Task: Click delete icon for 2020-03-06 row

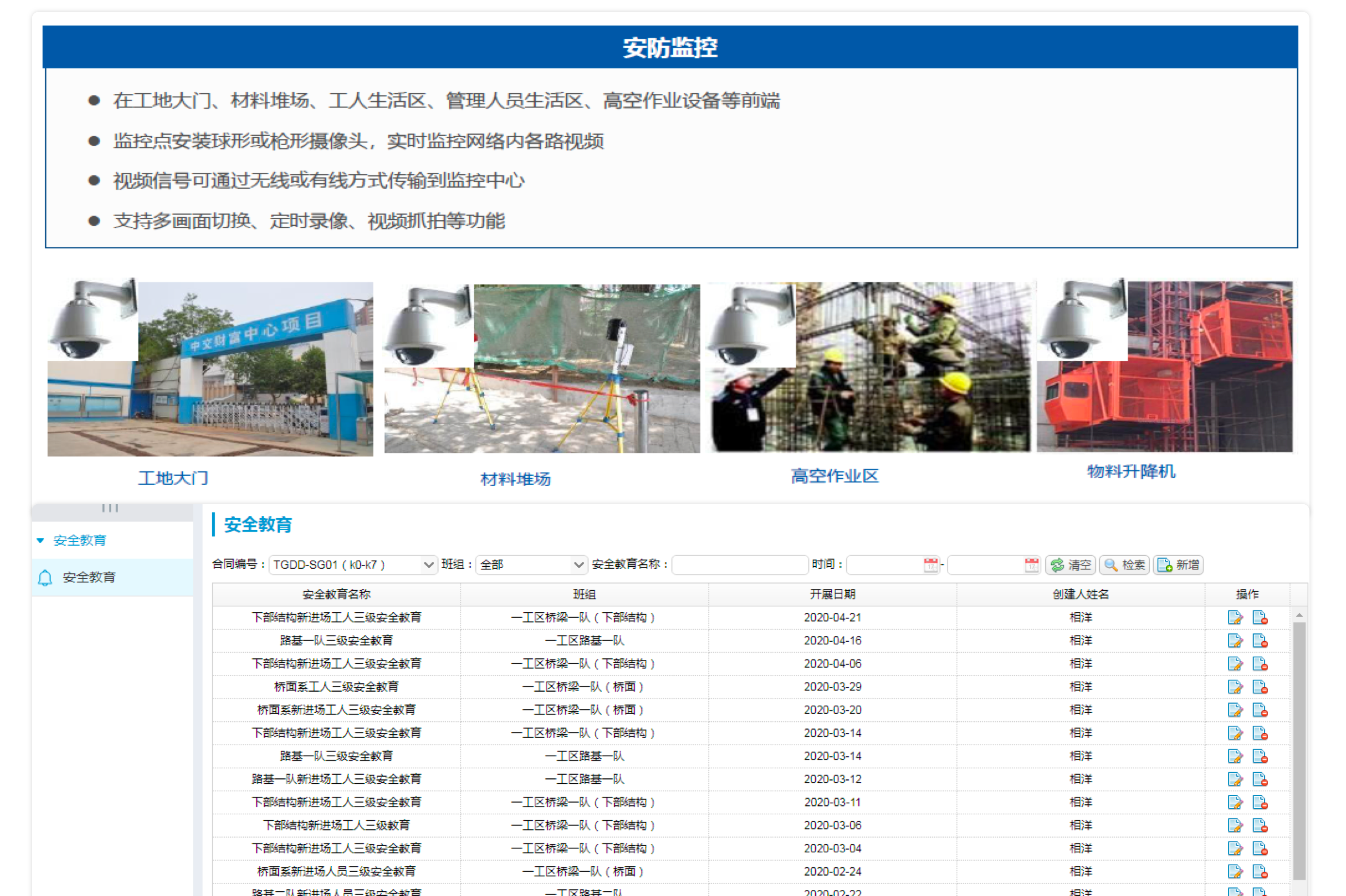Action: coord(1260,826)
